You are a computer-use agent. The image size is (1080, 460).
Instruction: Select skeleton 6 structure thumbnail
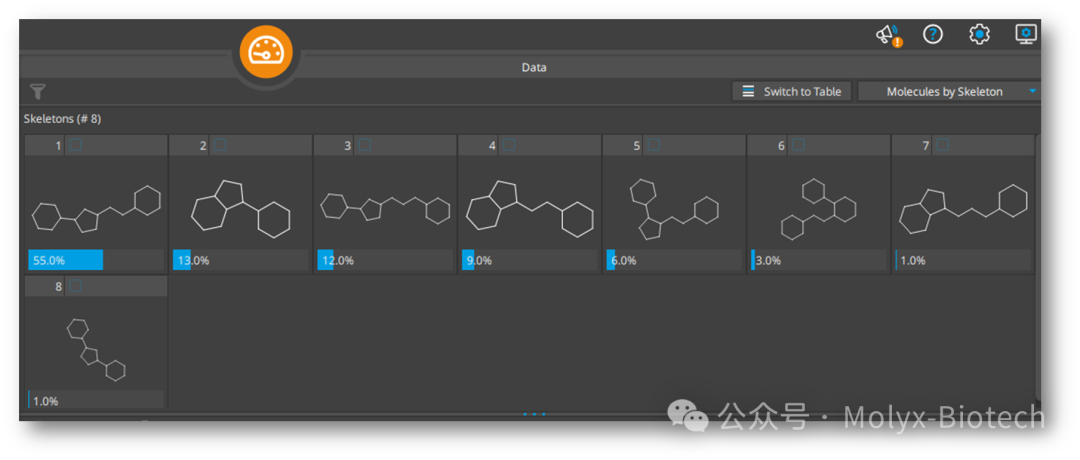(819, 209)
